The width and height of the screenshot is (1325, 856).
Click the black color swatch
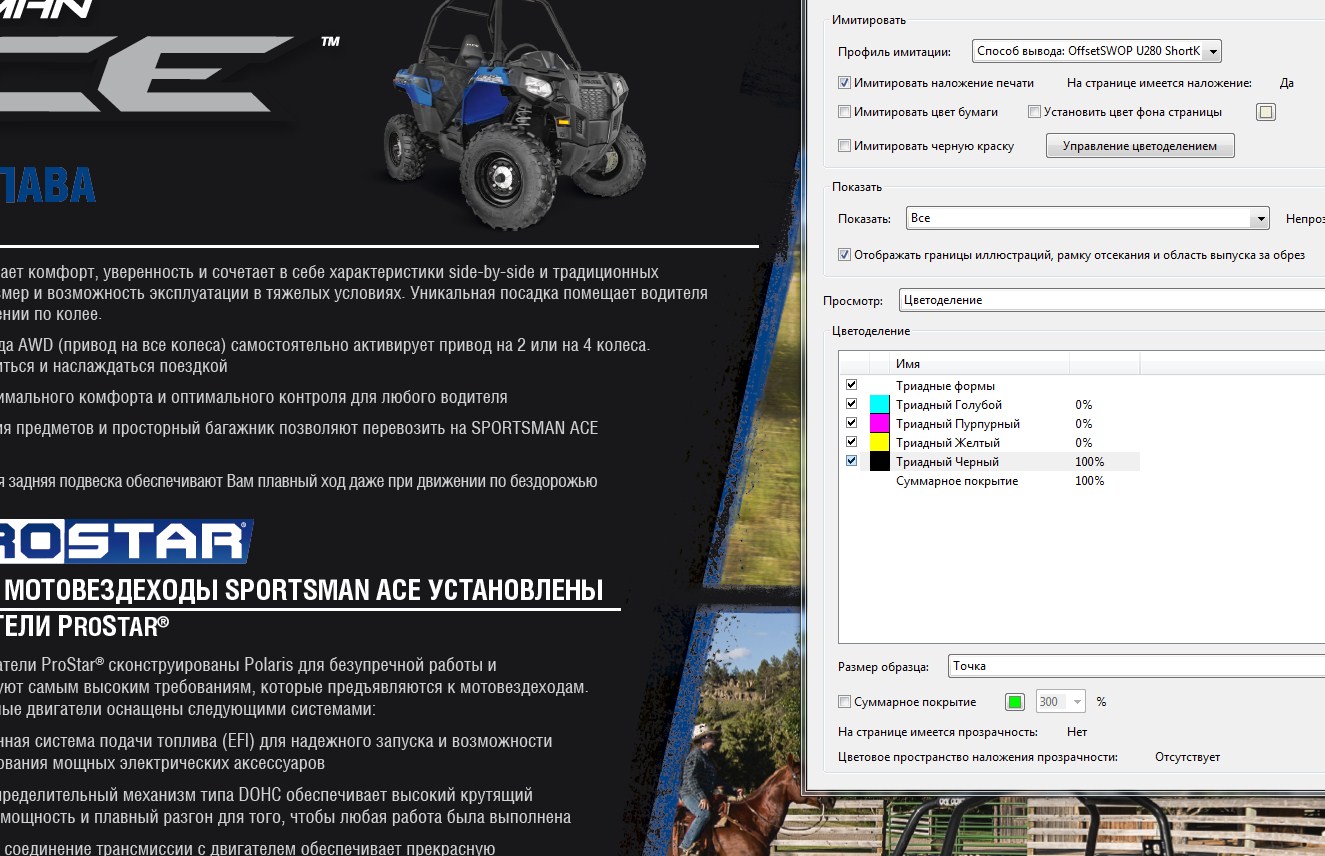click(880, 461)
